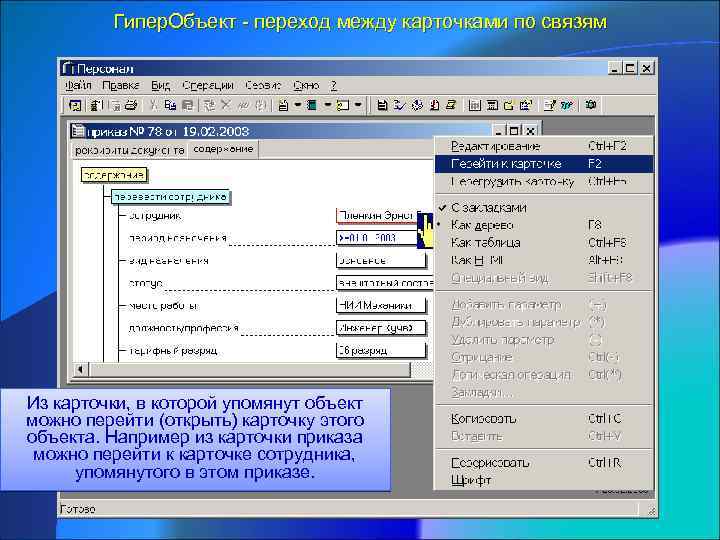The height and width of the screenshot is (540, 720).
Task: Open the ? help menu
Action: pyautogui.click(x=334, y=85)
